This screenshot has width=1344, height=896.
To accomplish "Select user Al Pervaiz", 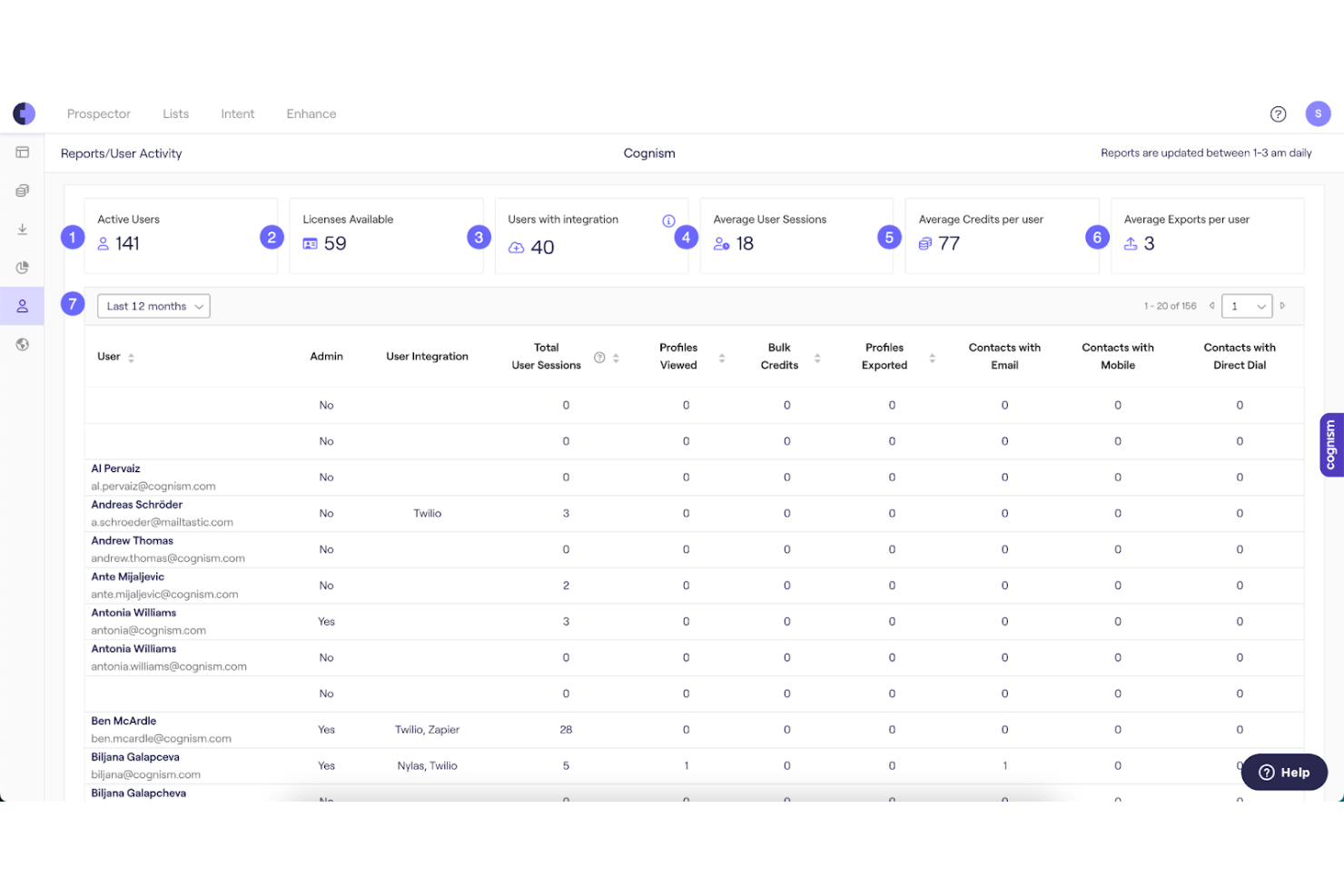I will [115, 468].
